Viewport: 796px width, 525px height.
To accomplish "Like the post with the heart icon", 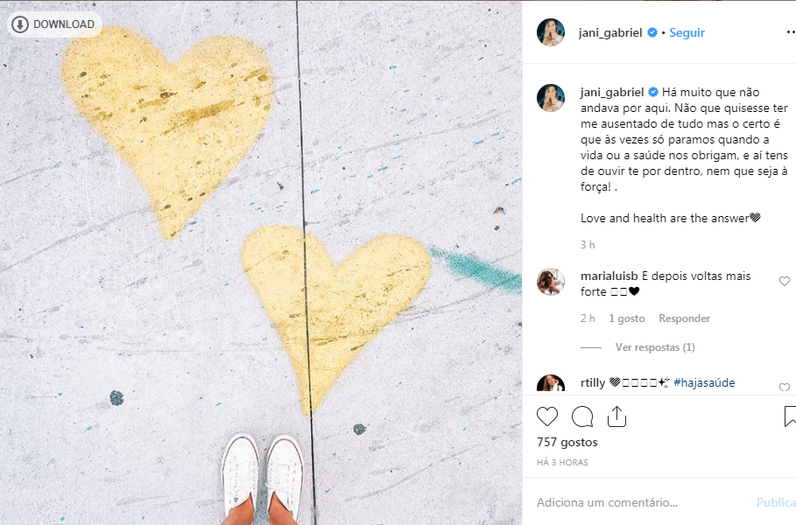I will (547, 417).
